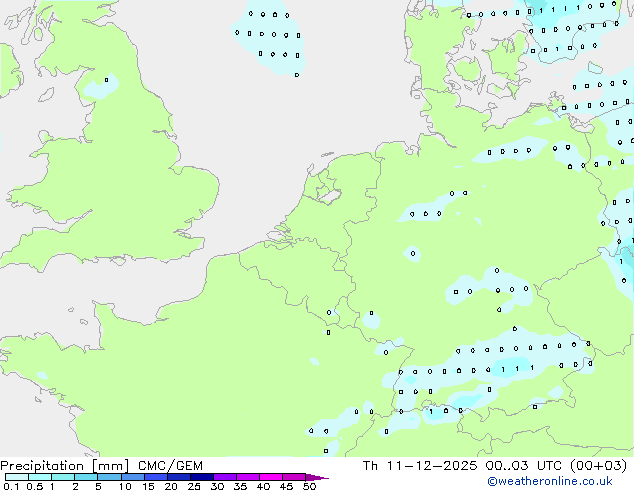Select the 5–10 mm legend color swatch

[109, 477]
